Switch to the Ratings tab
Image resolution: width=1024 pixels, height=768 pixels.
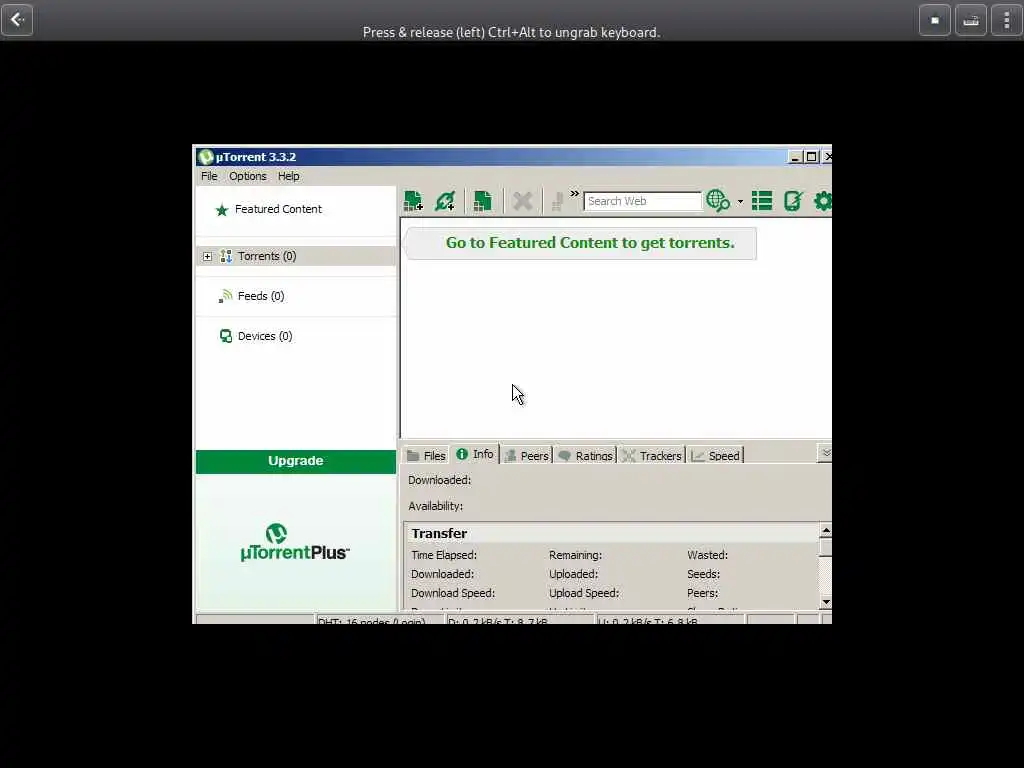[586, 455]
